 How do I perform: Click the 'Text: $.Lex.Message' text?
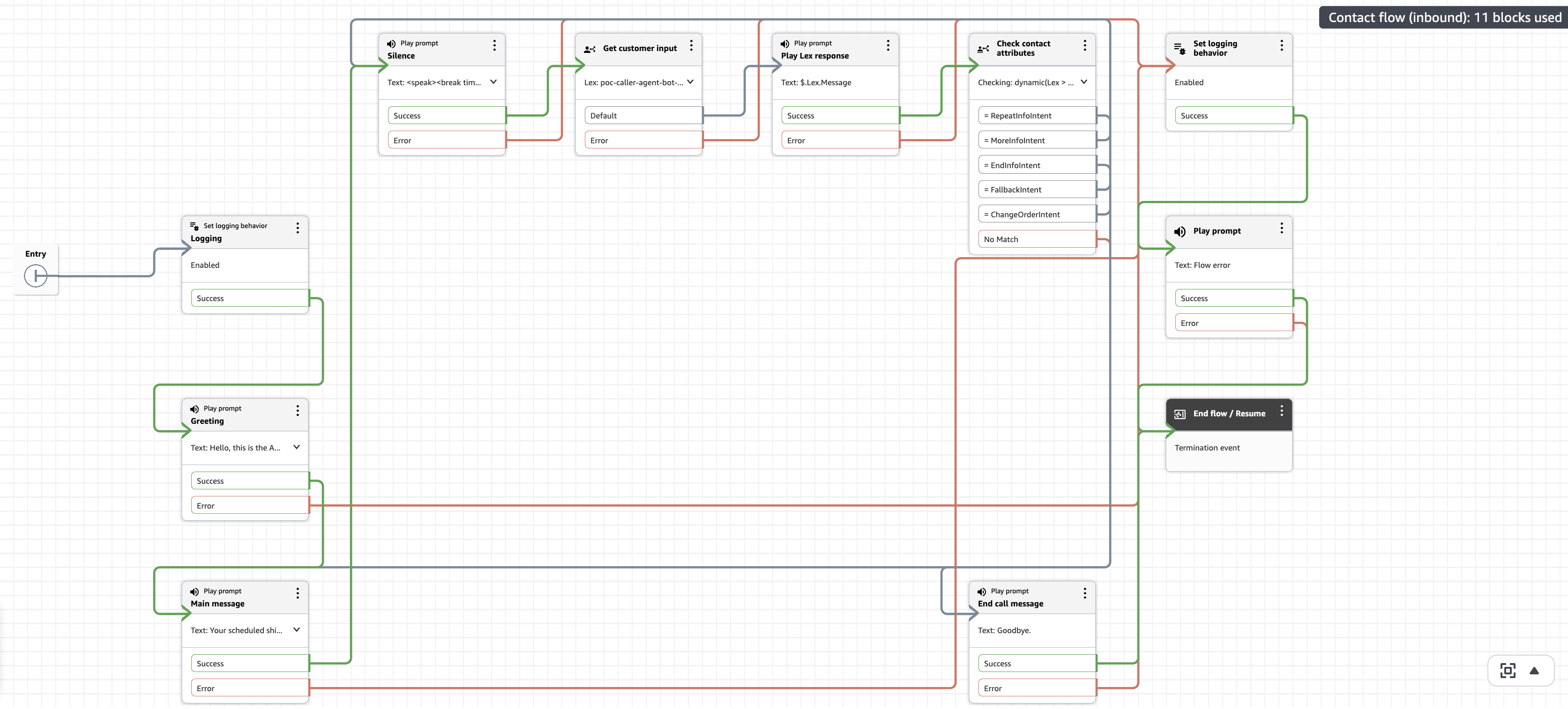pos(816,83)
